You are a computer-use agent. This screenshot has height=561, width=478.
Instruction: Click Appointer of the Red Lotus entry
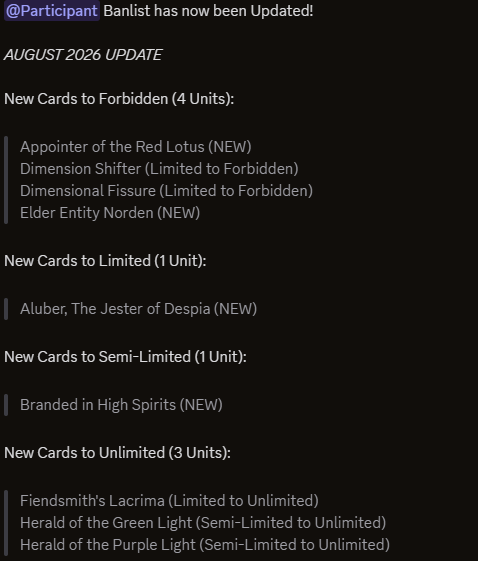pyautogui.click(x=136, y=147)
